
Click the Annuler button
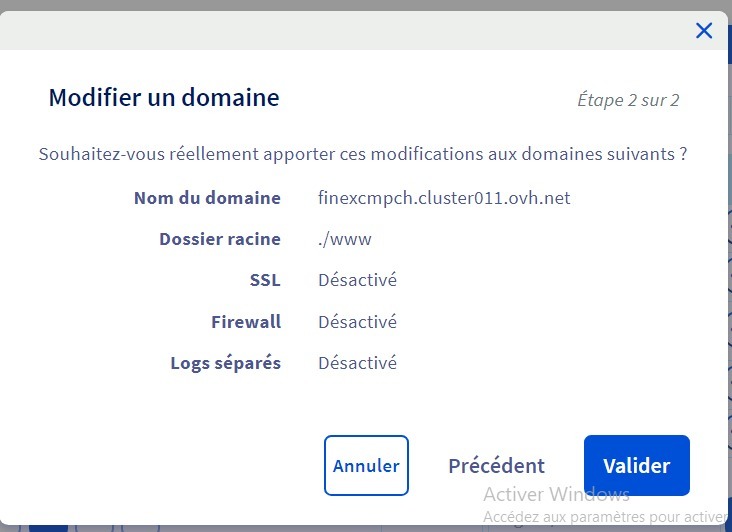(x=366, y=465)
